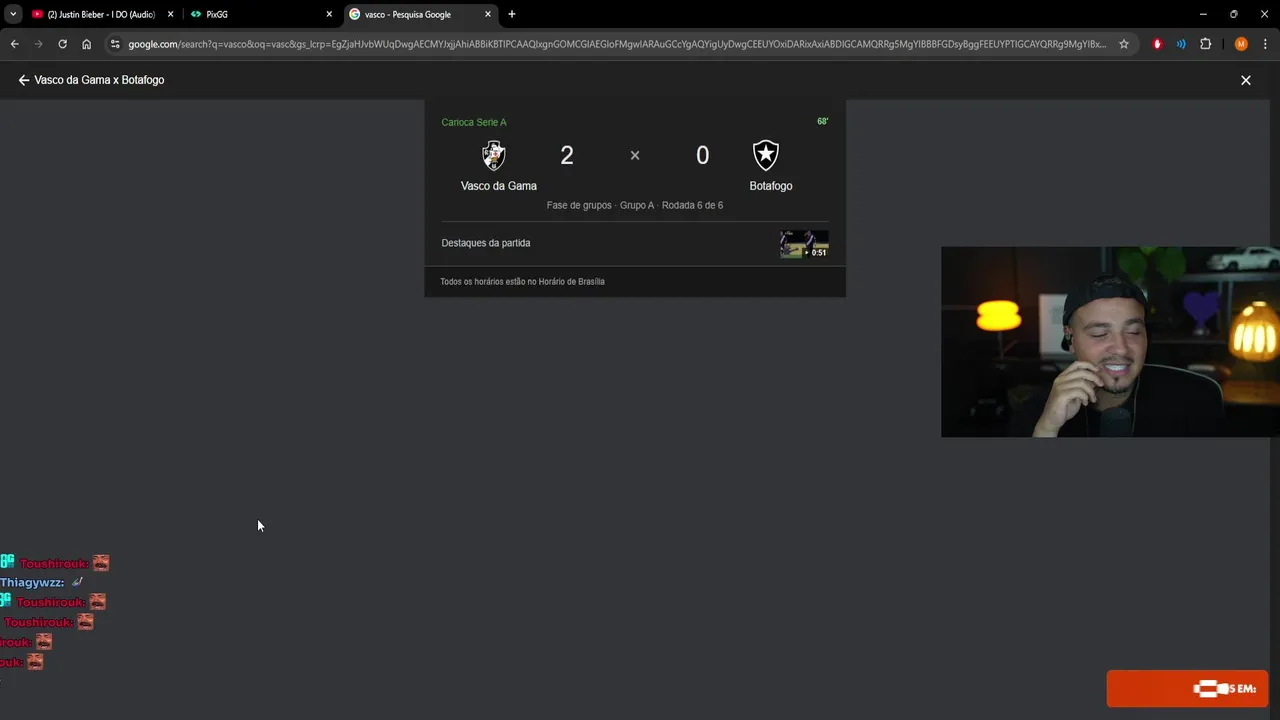
Task: Click the Thiagywzz chat message
Action: (42, 582)
